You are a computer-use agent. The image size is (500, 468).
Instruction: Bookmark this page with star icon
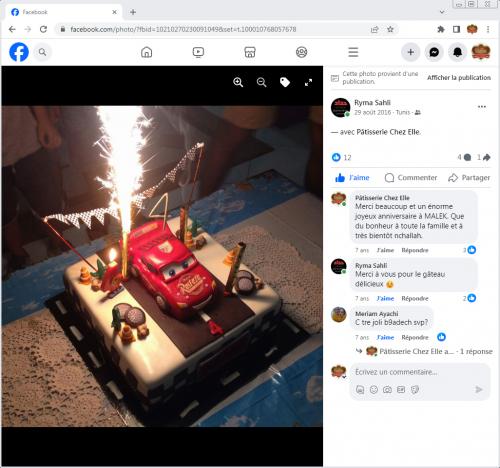click(x=390, y=29)
